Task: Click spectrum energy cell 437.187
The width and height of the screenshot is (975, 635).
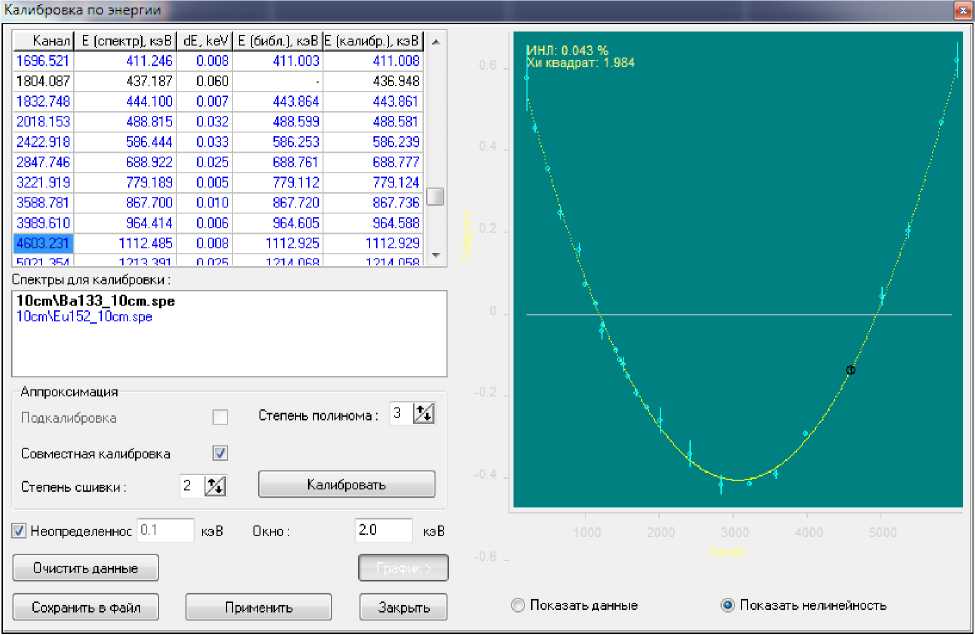Action: coord(126,81)
